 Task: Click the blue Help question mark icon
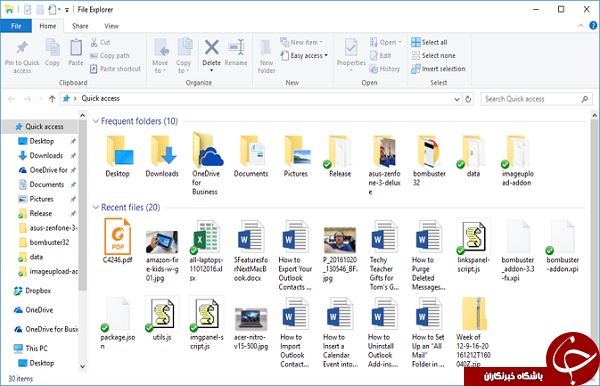tap(593, 26)
